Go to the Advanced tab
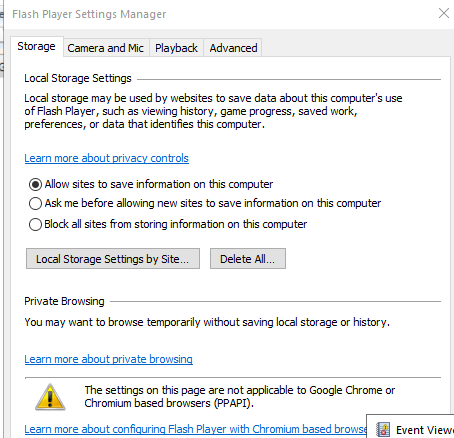 coord(233,48)
